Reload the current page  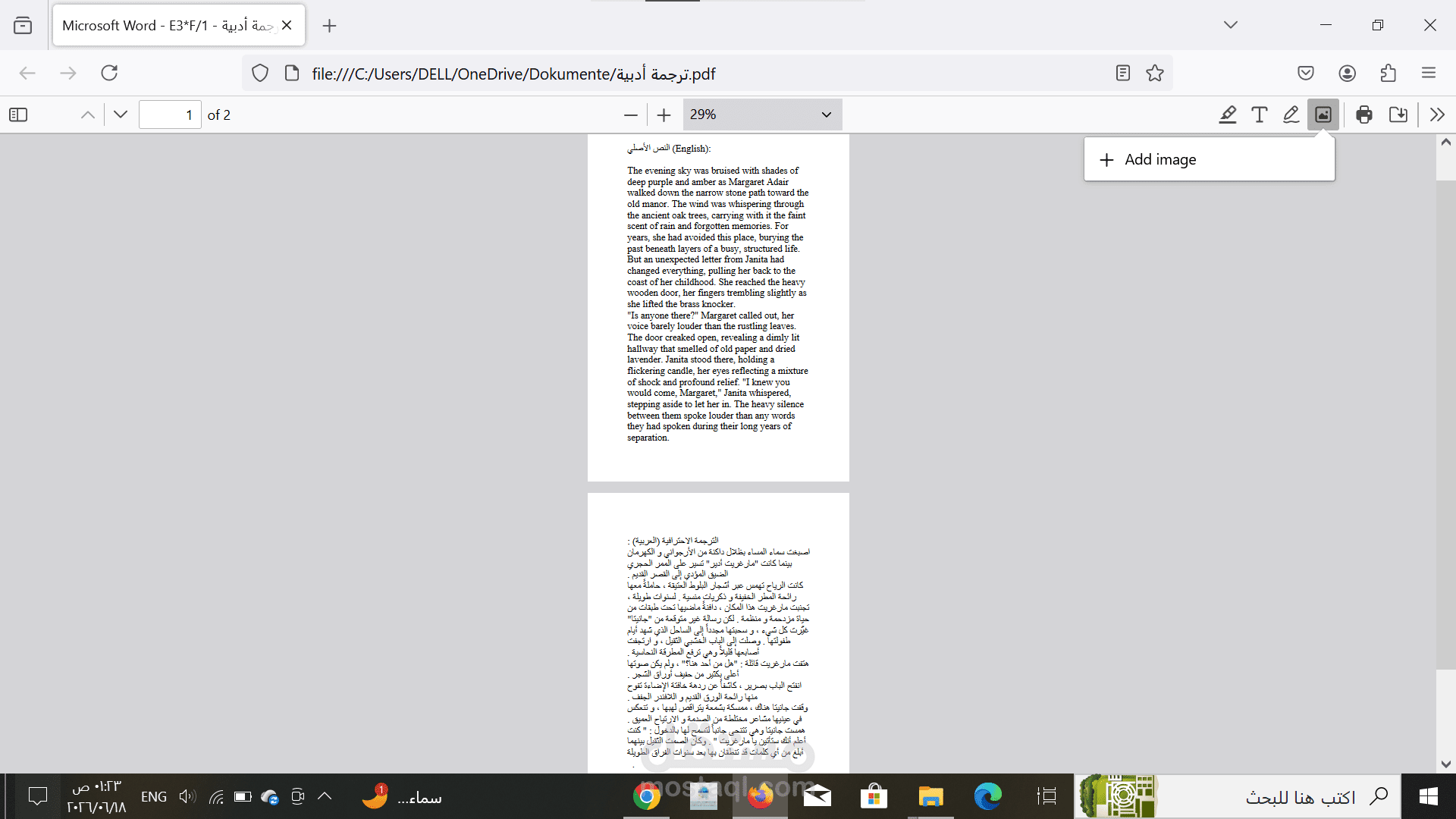point(109,73)
